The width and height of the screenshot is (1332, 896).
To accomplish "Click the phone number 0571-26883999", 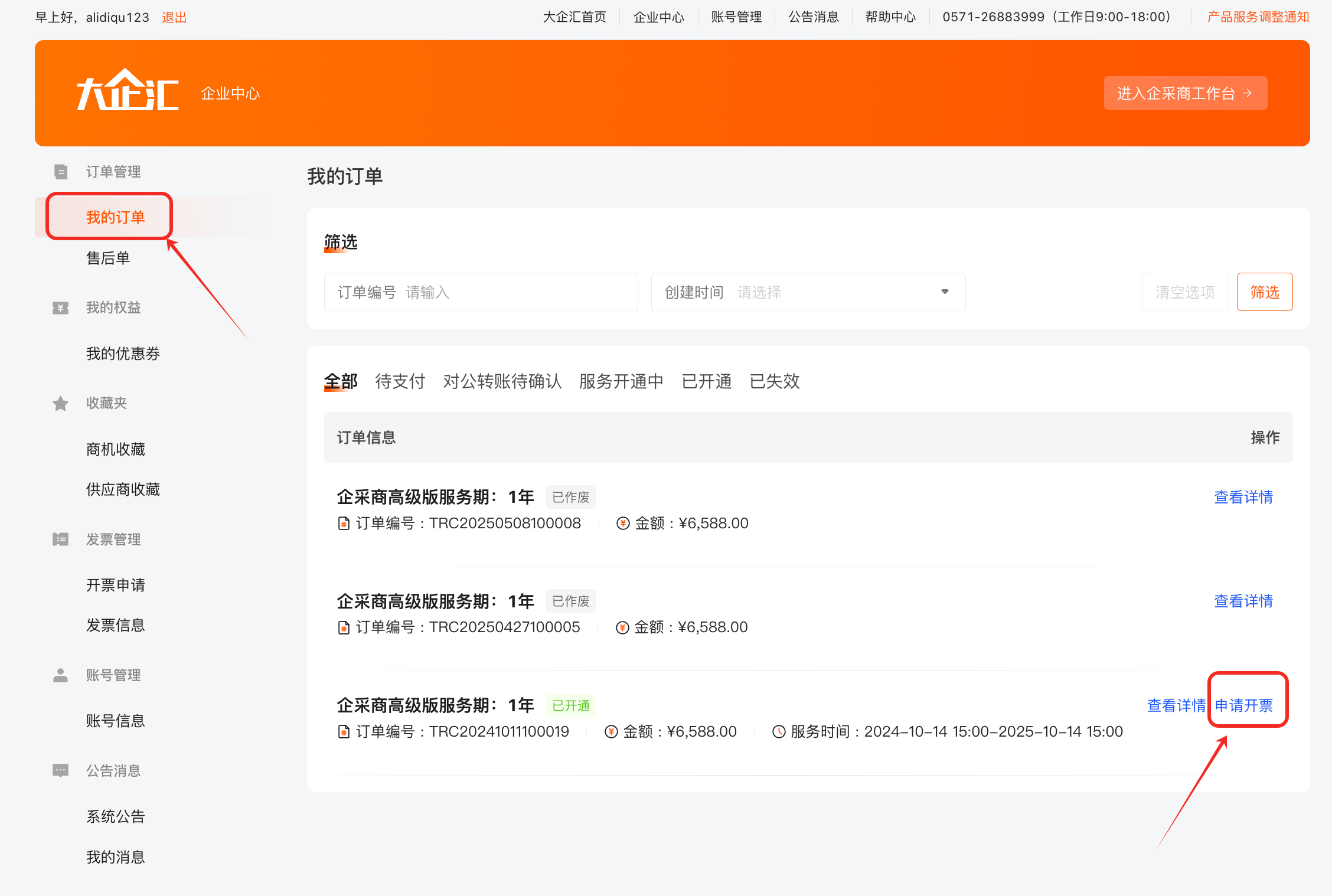I will pos(994,17).
